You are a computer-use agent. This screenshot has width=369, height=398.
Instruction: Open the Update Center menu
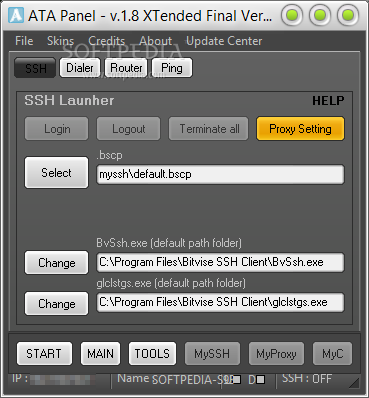click(224, 41)
